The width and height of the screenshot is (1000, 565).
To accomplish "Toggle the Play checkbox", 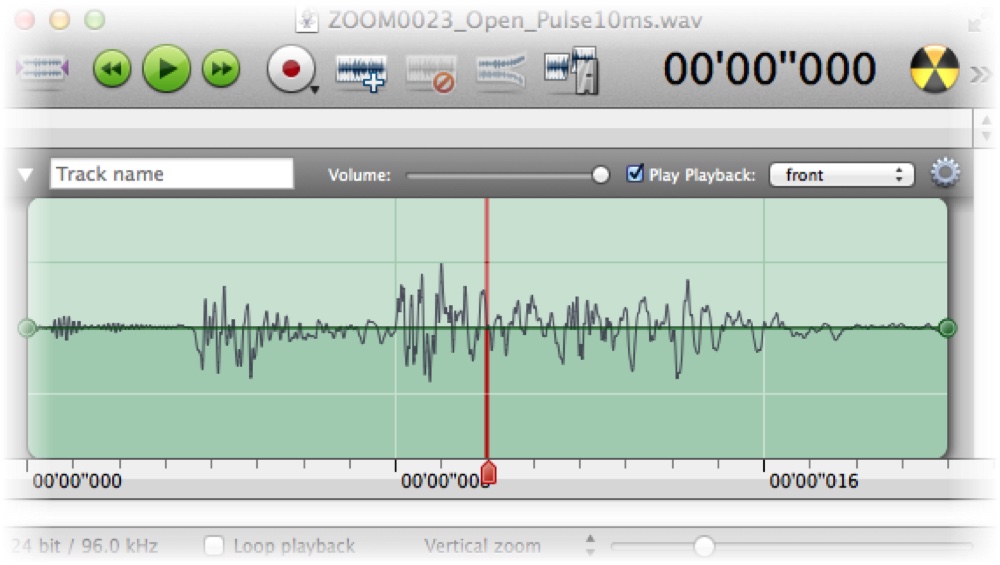I will pos(635,173).
